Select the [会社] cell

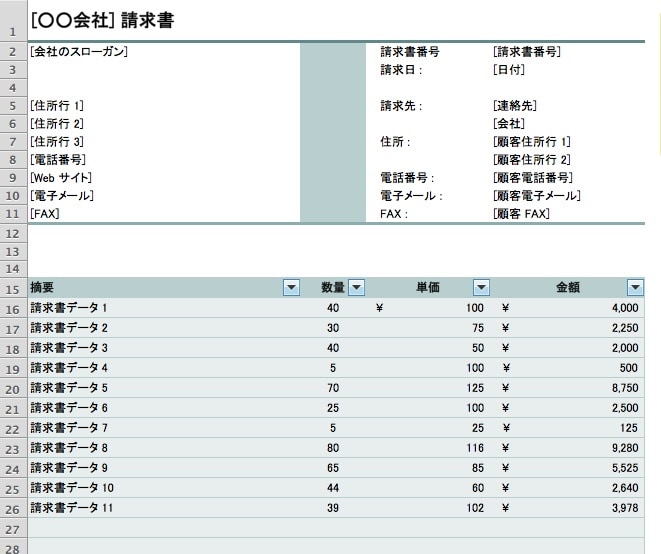coord(509,124)
